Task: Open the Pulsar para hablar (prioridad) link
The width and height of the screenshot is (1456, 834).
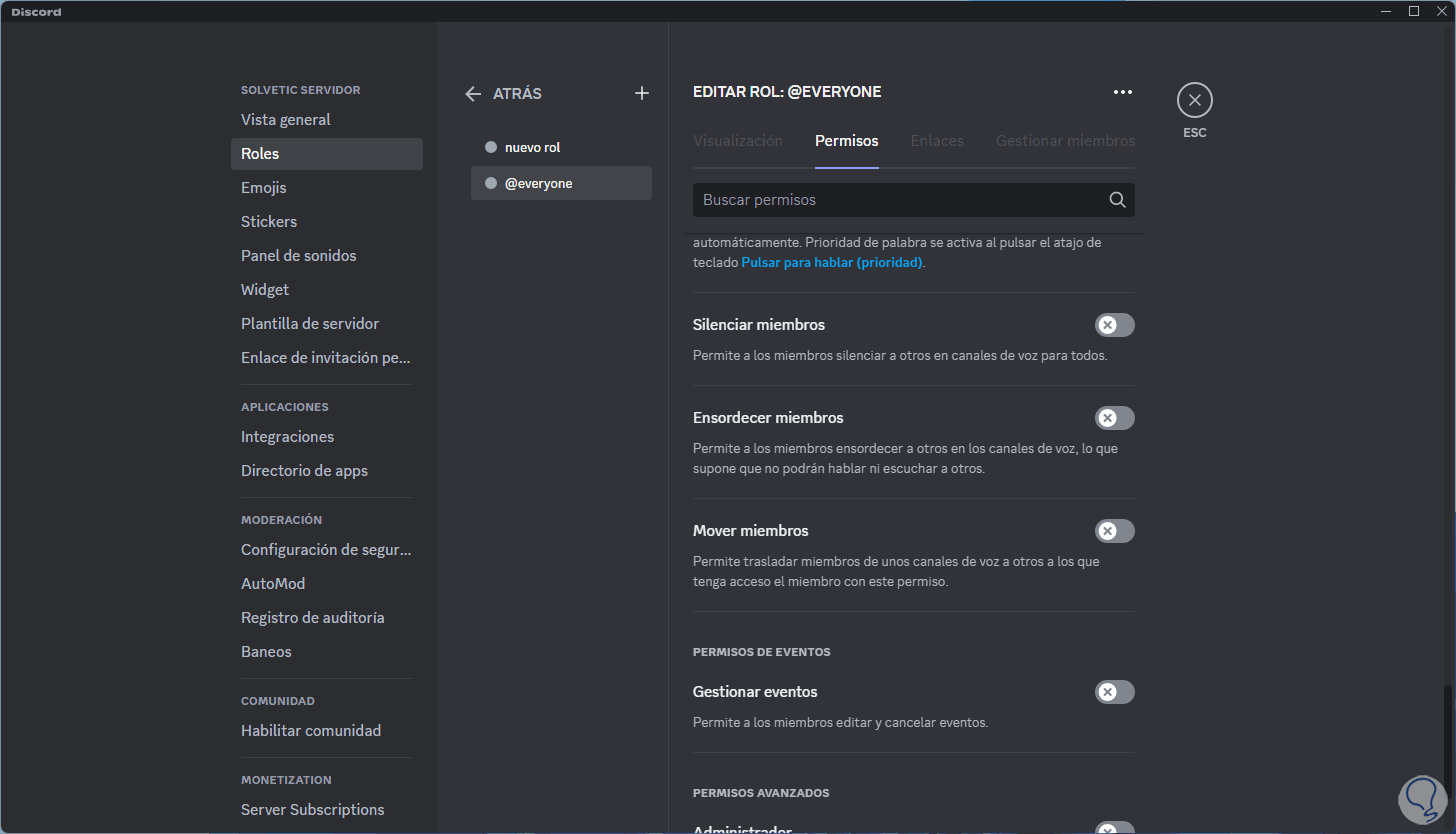Action: (x=831, y=263)
